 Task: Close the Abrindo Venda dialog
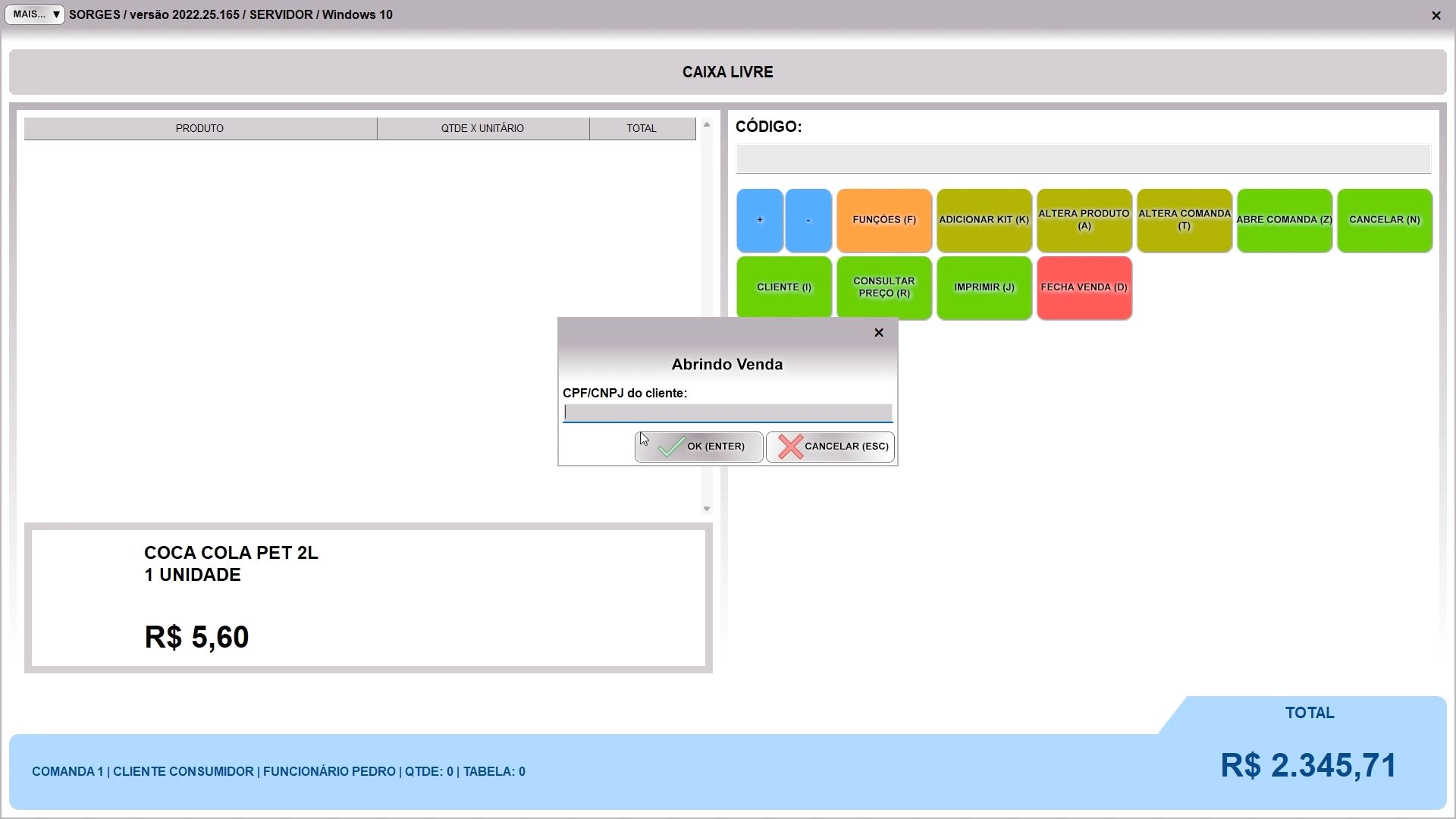(x=878, y=333)
